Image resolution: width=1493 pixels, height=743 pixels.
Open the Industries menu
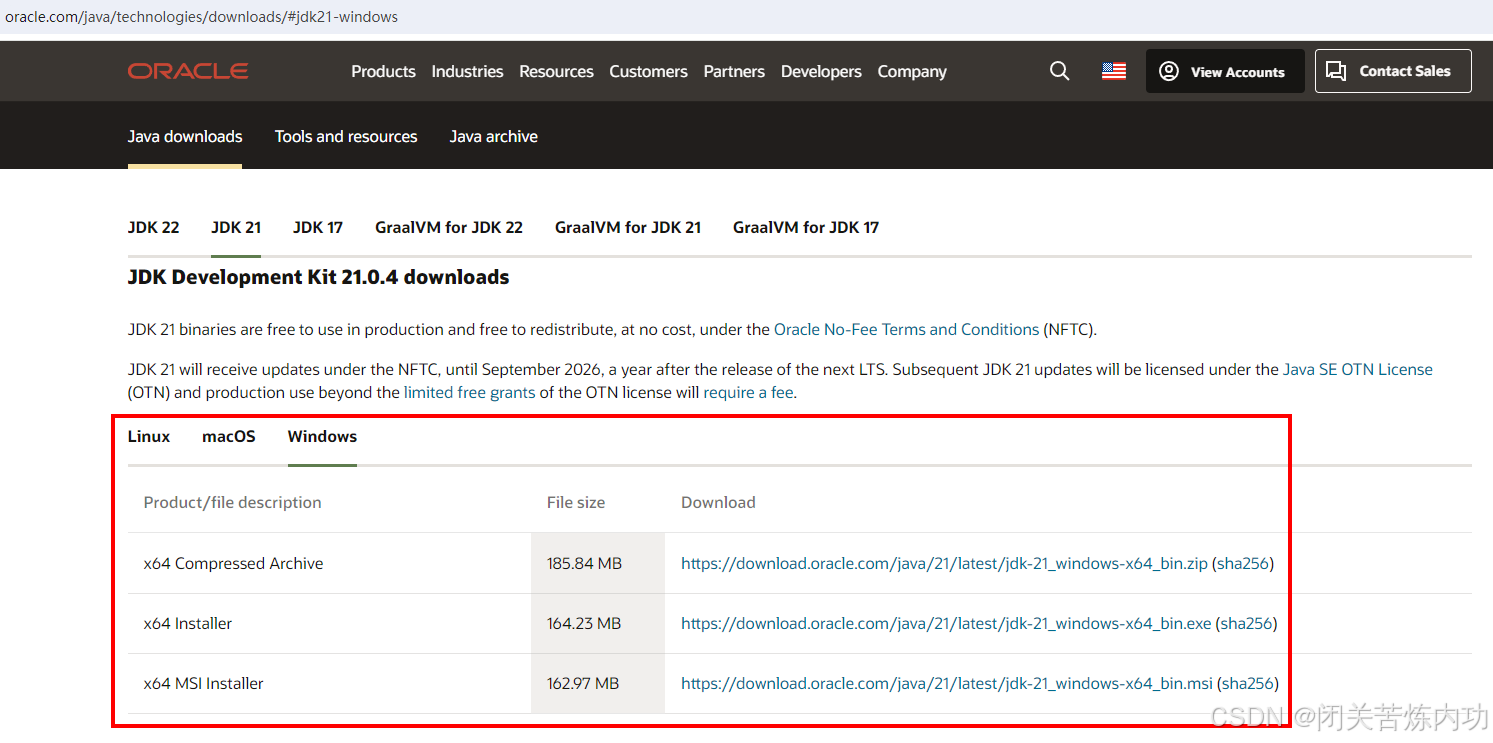click(467, 71)
